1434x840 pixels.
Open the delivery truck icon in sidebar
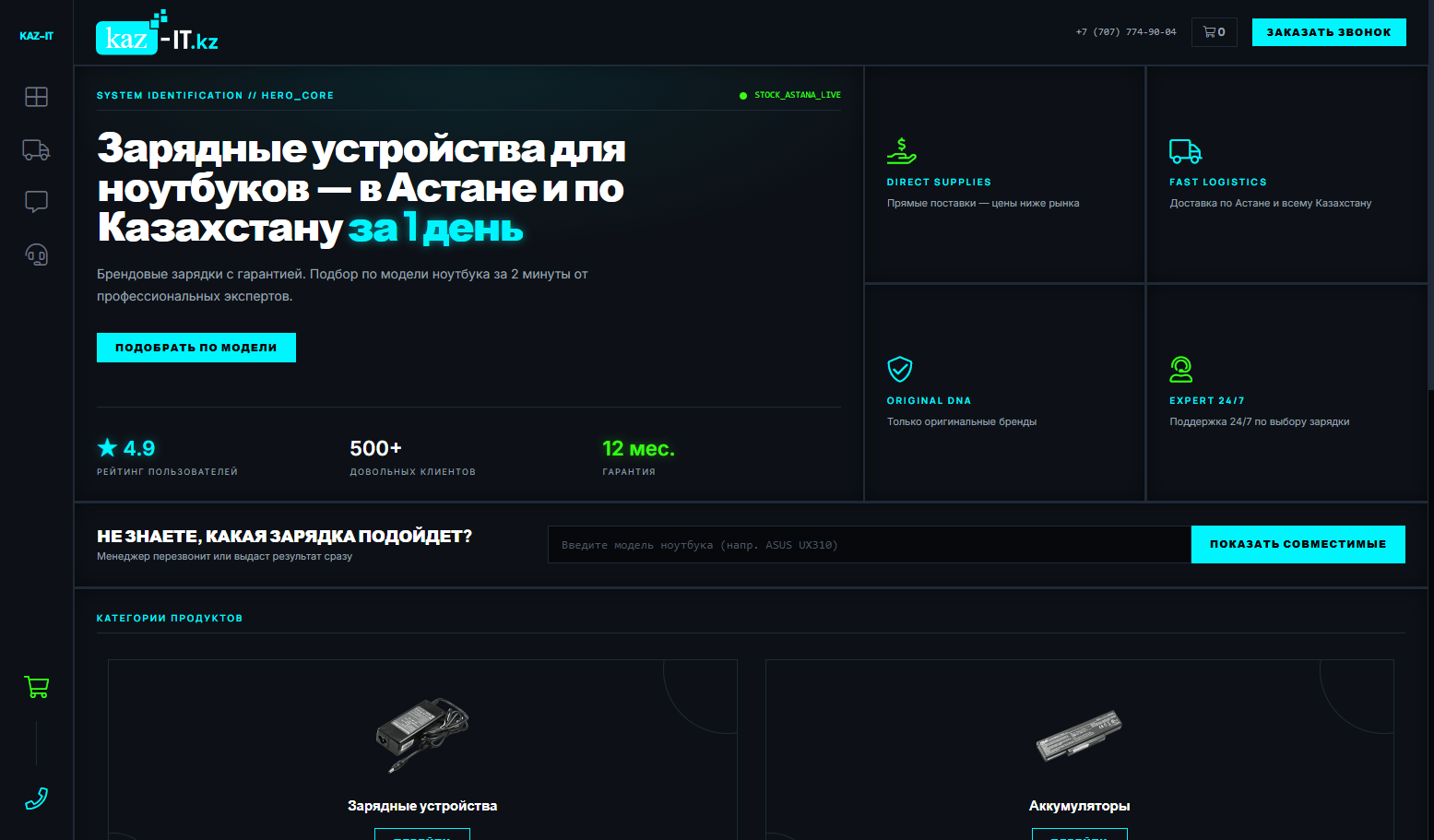click(x=36, y=149)
